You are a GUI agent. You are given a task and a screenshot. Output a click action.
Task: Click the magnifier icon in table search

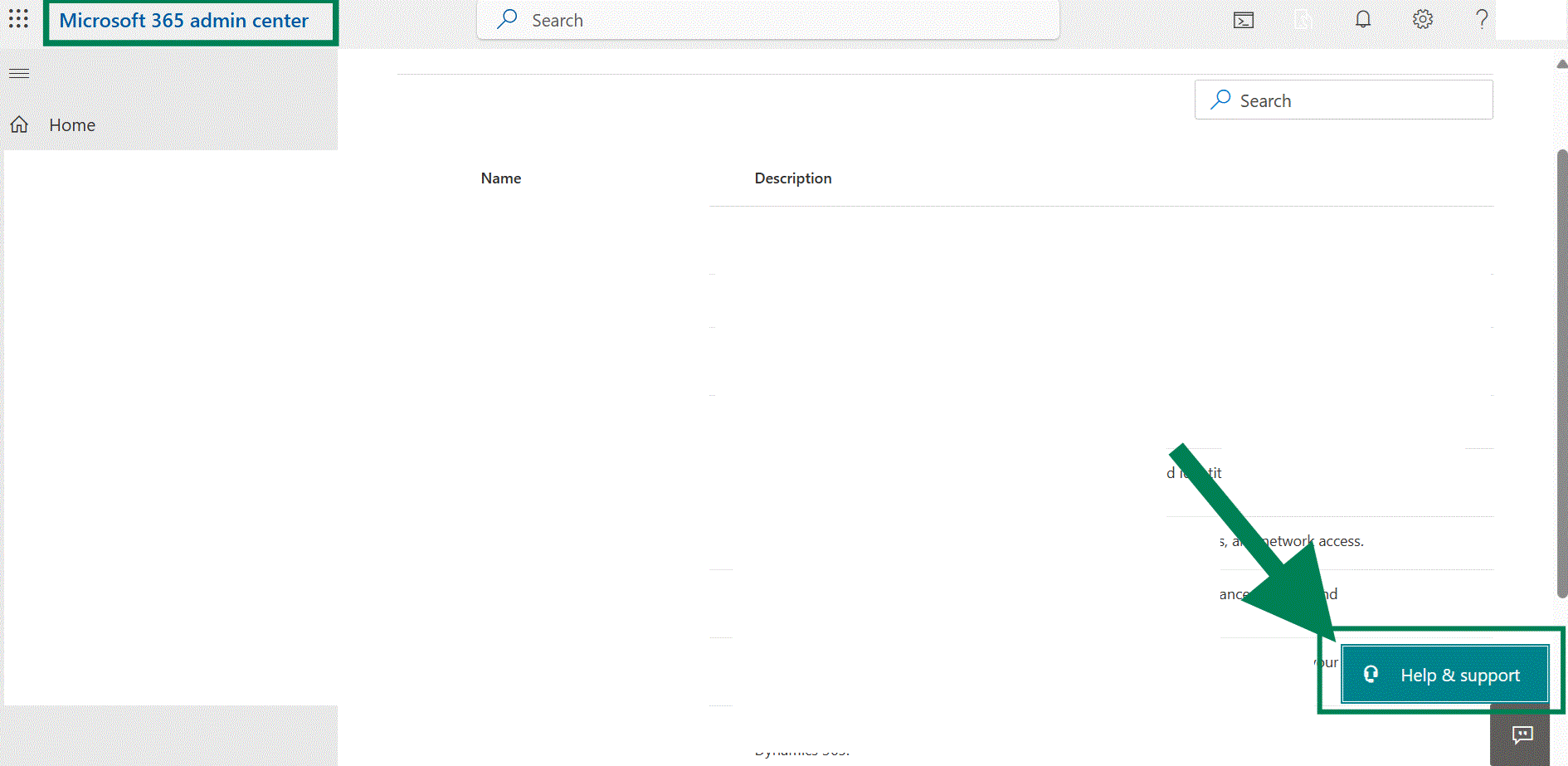(x=1220, y=100)
